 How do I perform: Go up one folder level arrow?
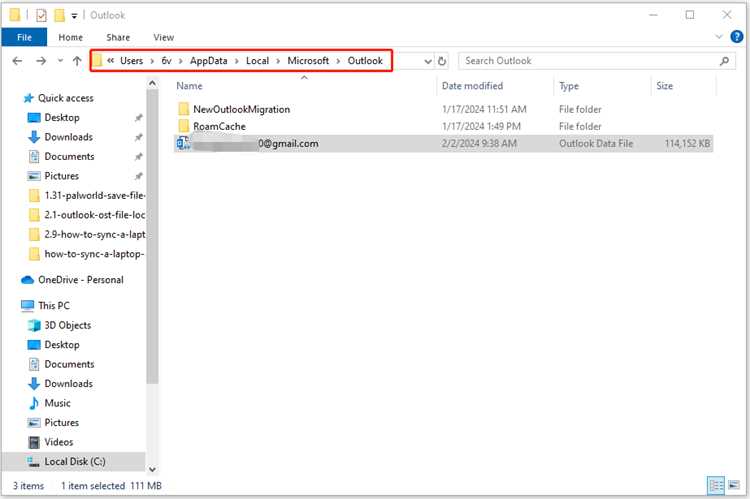(x=77, y=61)
